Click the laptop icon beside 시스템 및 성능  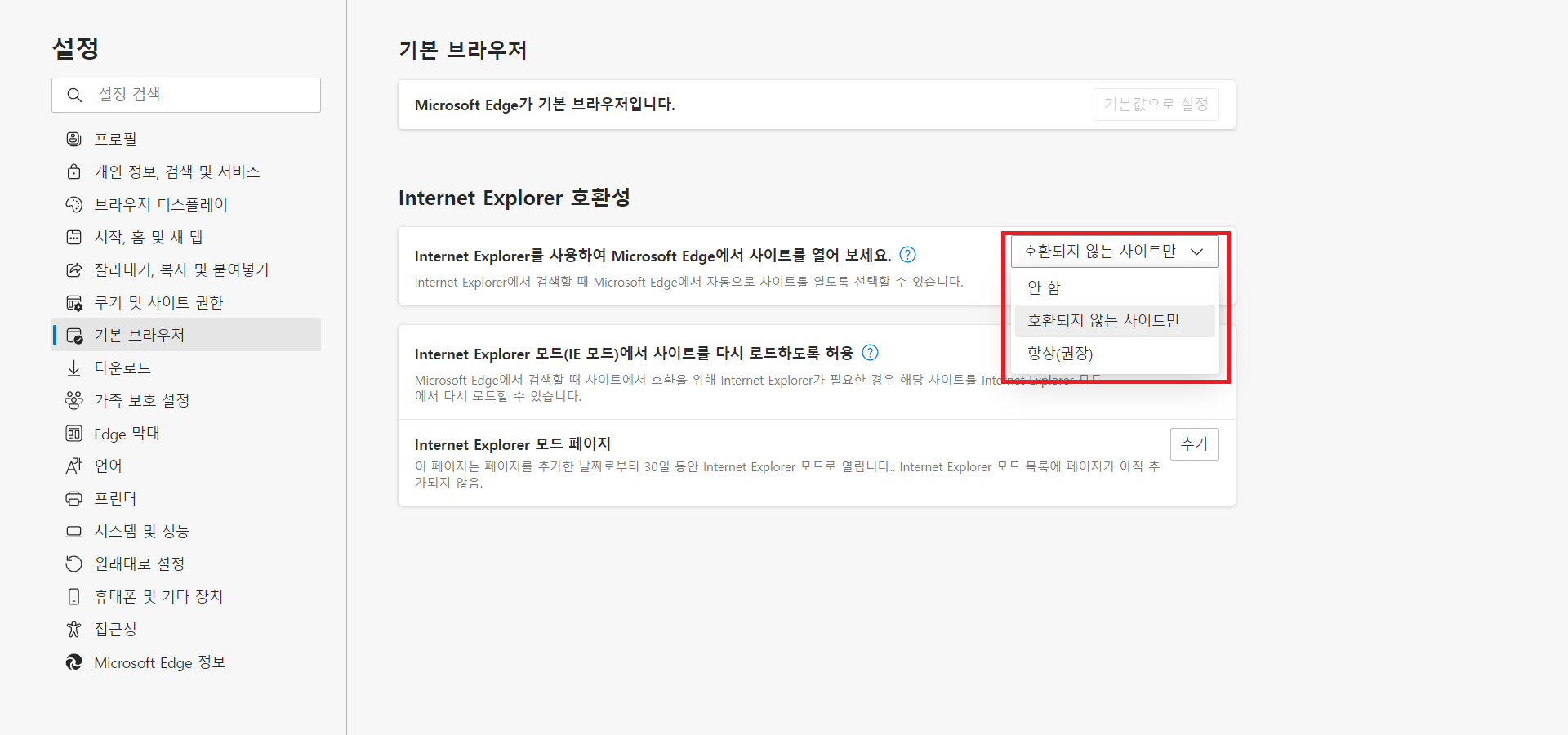[x=73, y=531]
